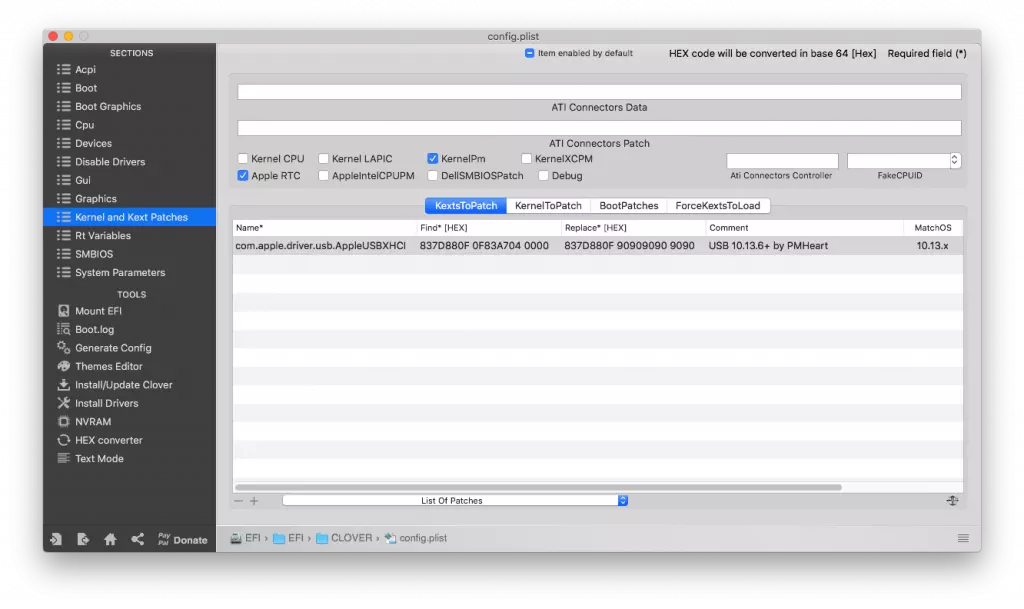The height and width of the screenshot is (609, 1024).
Task: Click config.plist in path bar
Action: 416,538
